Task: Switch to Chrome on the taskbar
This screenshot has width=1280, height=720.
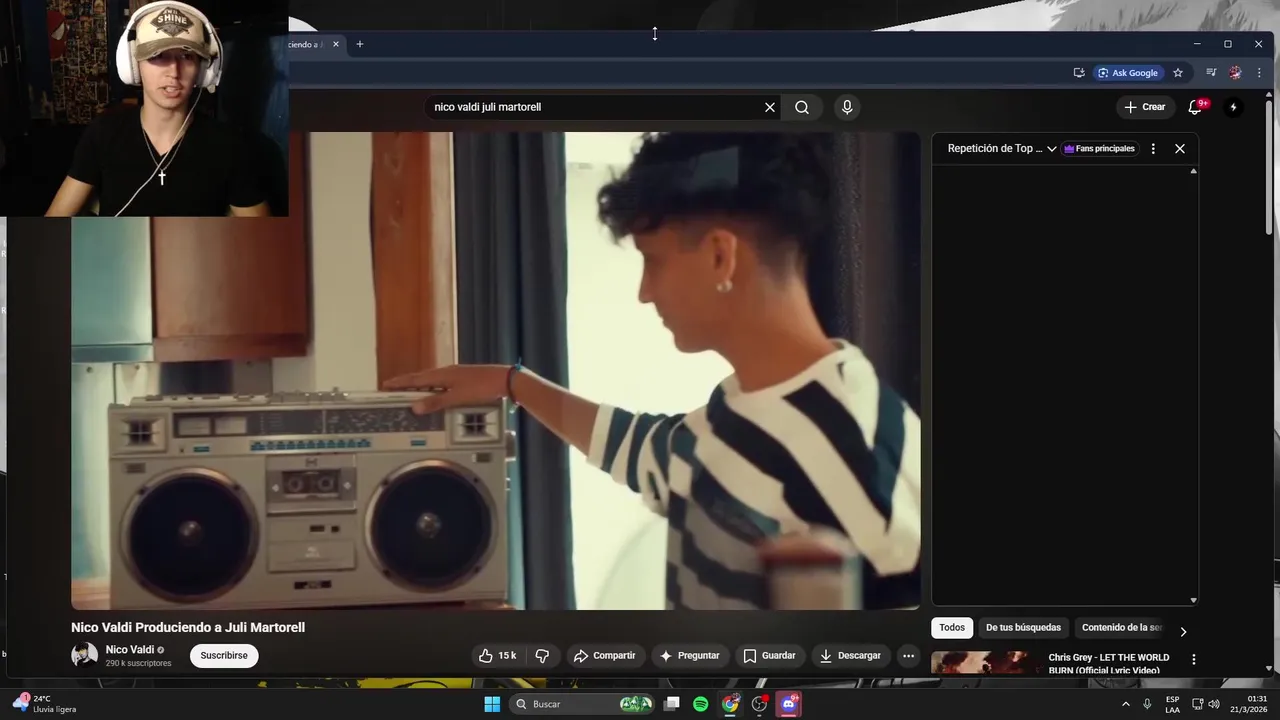Action: (731, 704)
